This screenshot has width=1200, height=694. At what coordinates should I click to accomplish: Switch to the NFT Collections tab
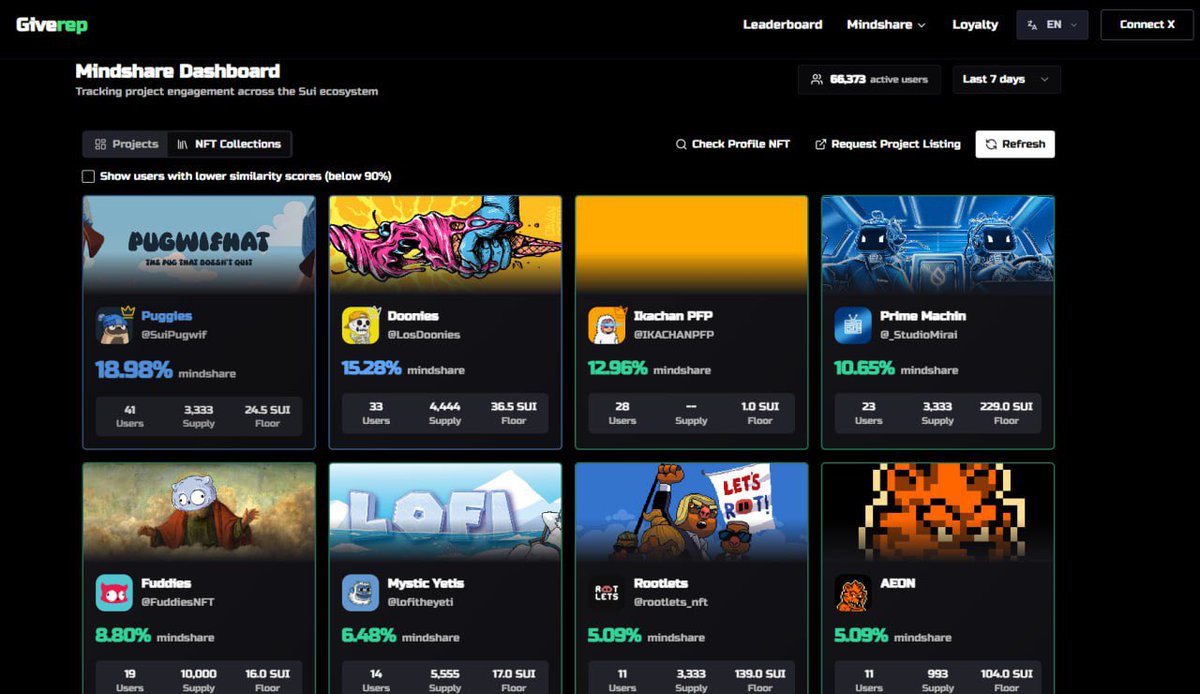(229, 144)
